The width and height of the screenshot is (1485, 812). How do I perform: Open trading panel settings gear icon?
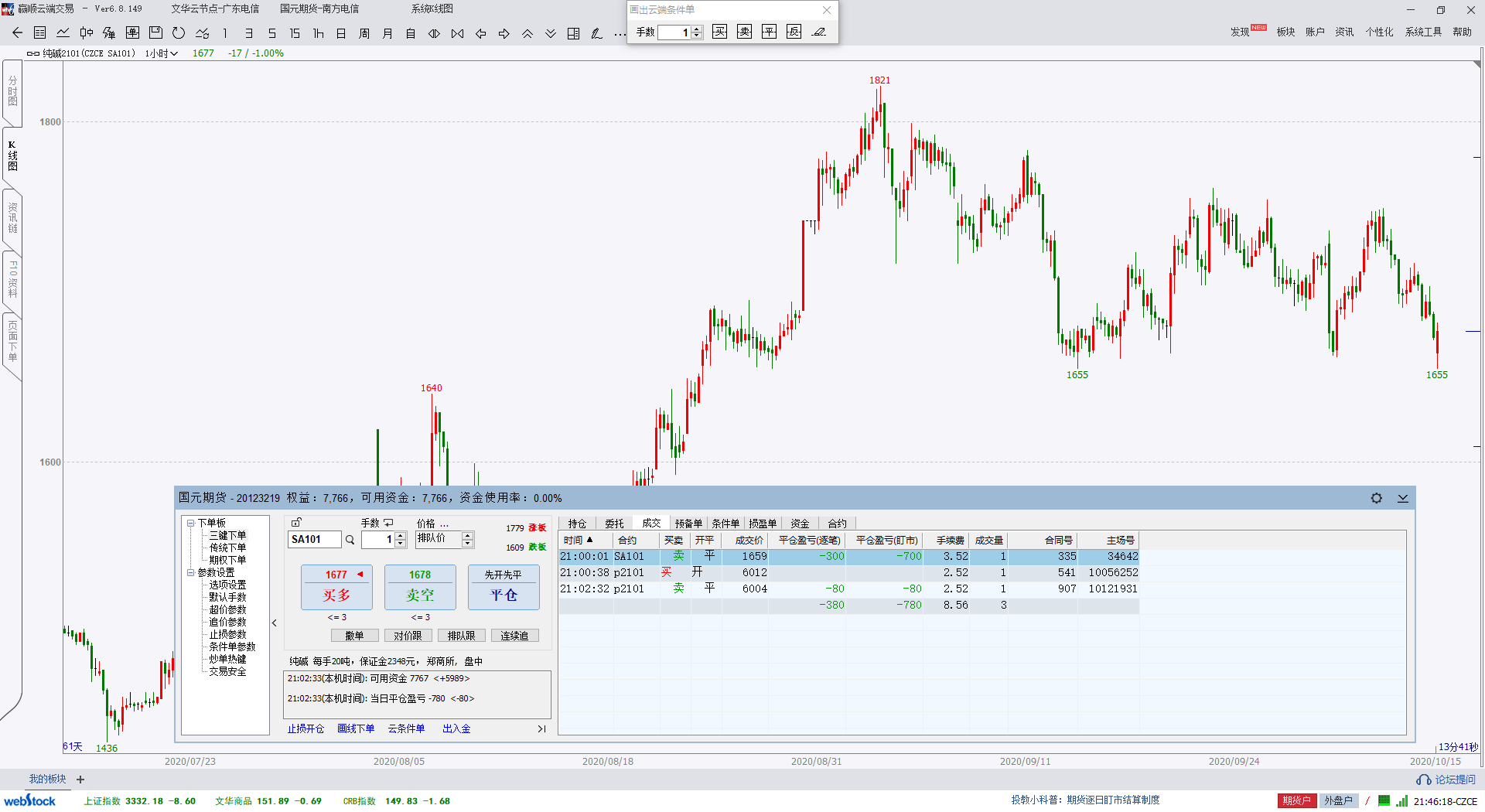pos(1376,498)
